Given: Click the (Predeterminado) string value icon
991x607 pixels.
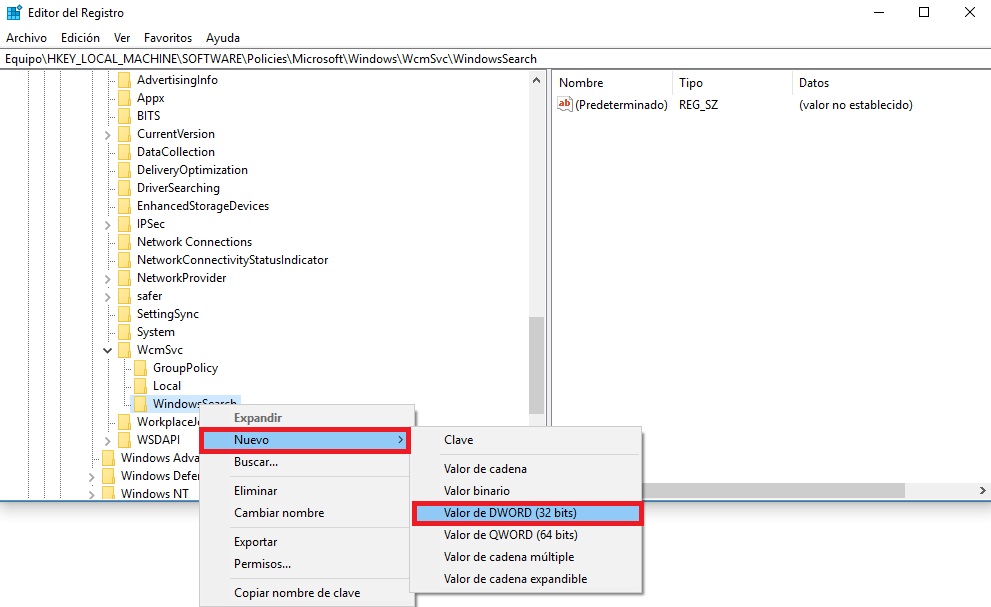Looking at the screenshot, I should [564, 104].
